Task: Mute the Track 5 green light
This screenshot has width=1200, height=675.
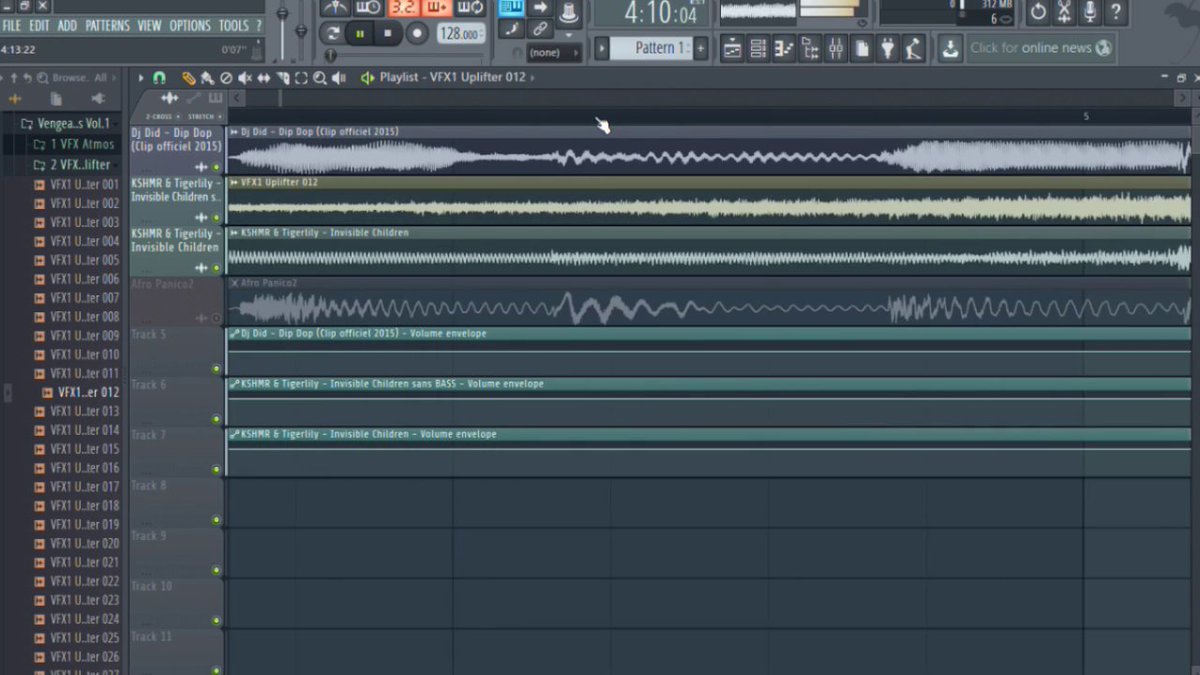Action: pyautogui.click(x=216, y=369)
